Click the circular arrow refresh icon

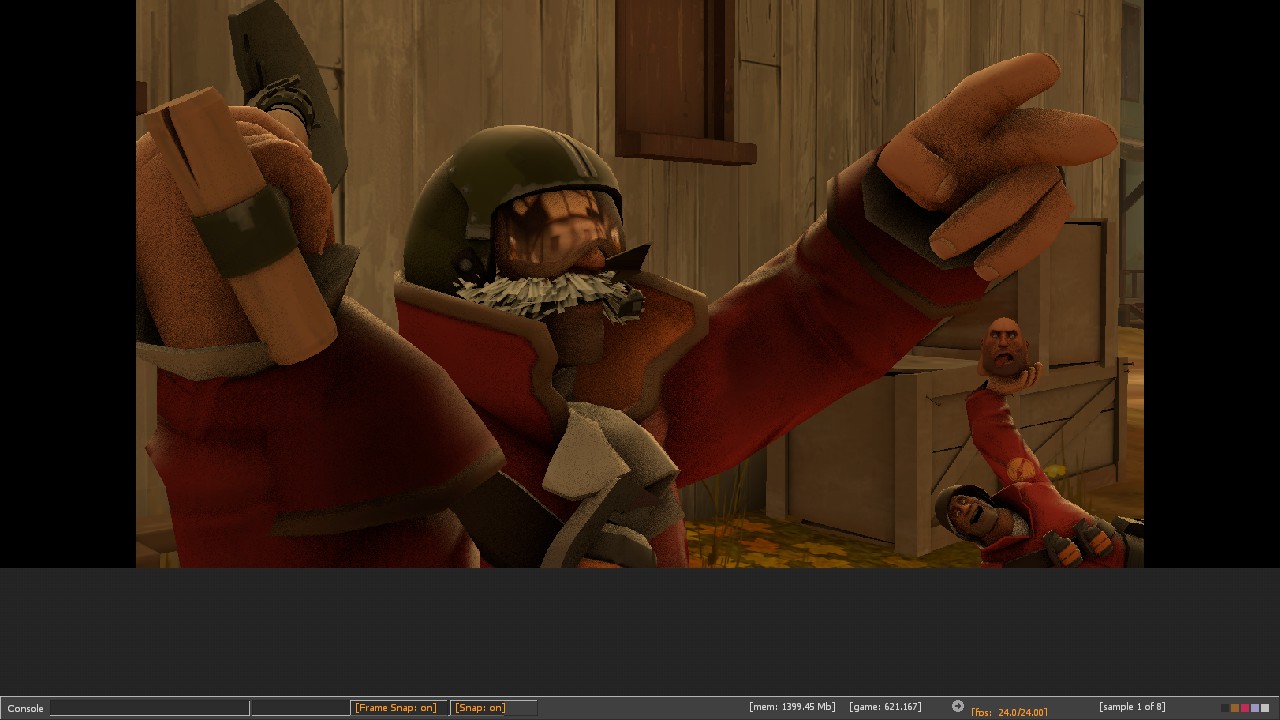tap(958, 706)
